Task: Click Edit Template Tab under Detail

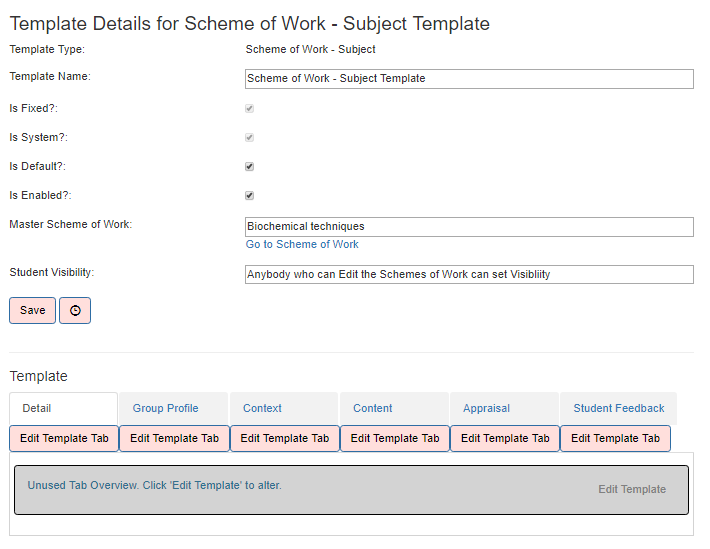Action: coord(64,438)
